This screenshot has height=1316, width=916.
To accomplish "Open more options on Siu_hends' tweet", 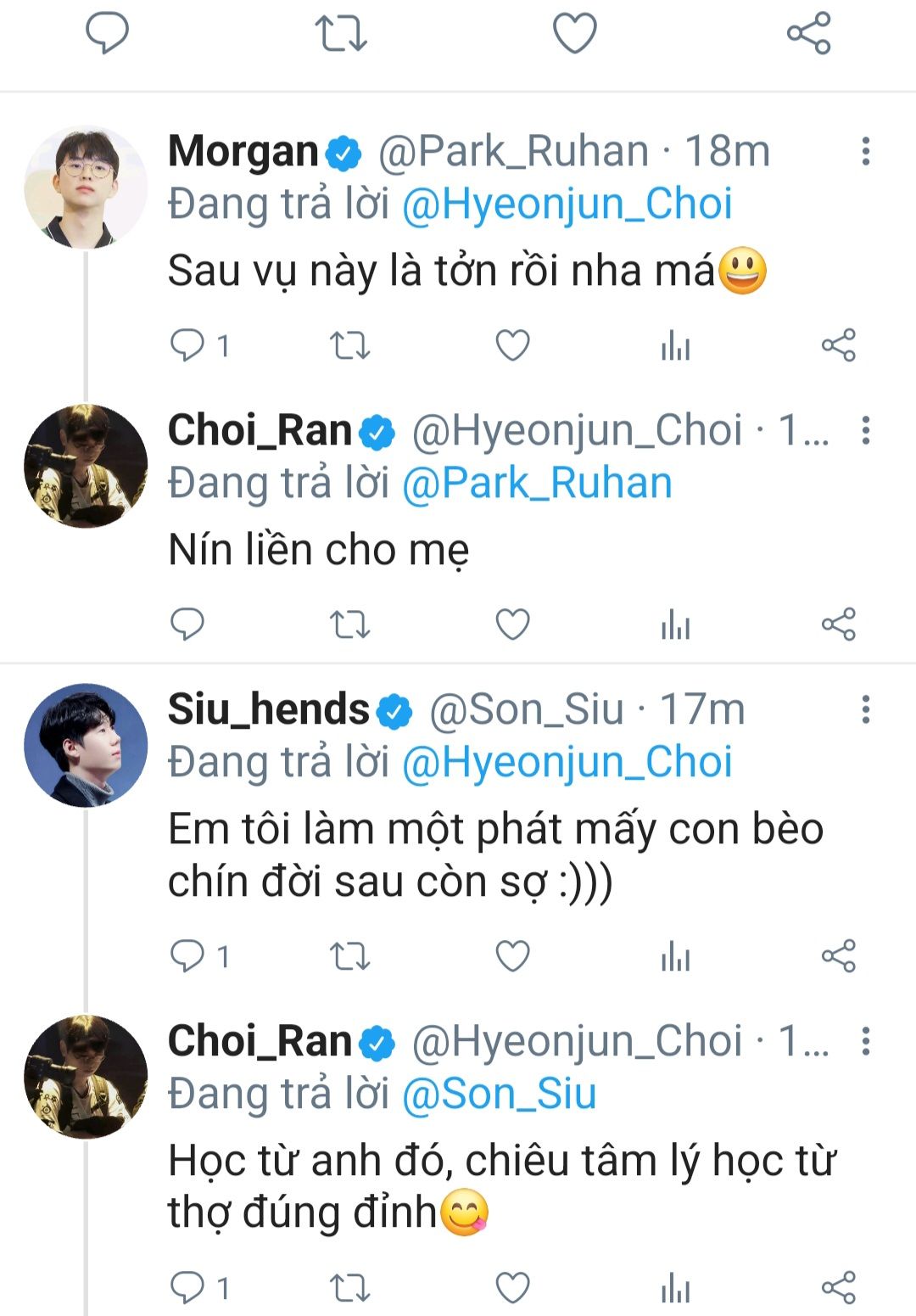I will pyautogui.click(x=865, y=709).
